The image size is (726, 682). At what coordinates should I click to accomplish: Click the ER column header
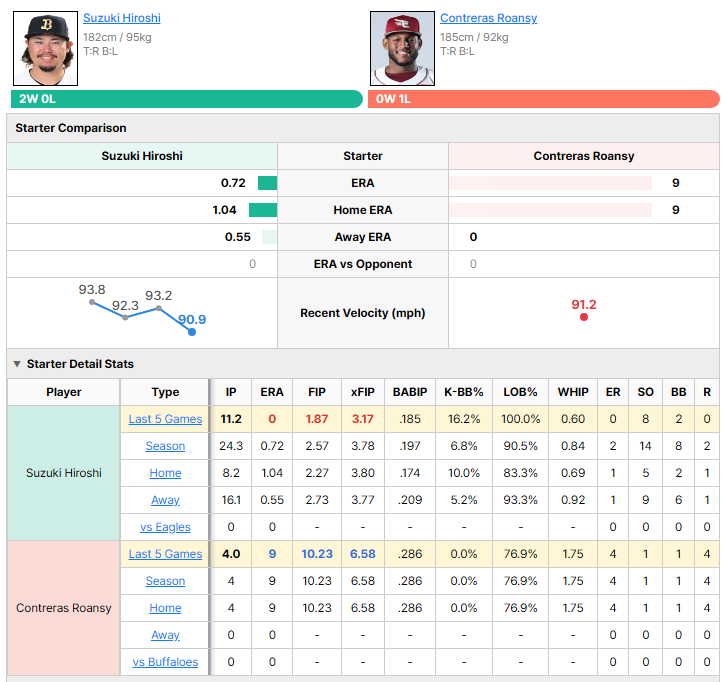613,392
